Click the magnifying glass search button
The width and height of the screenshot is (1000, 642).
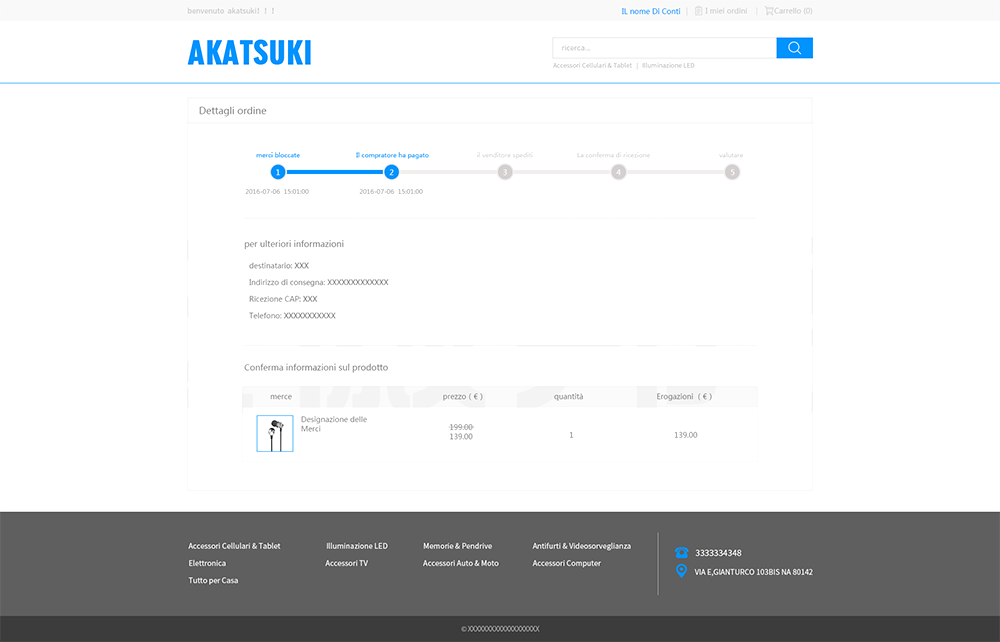pyautogui.click(x=794, y=48)
